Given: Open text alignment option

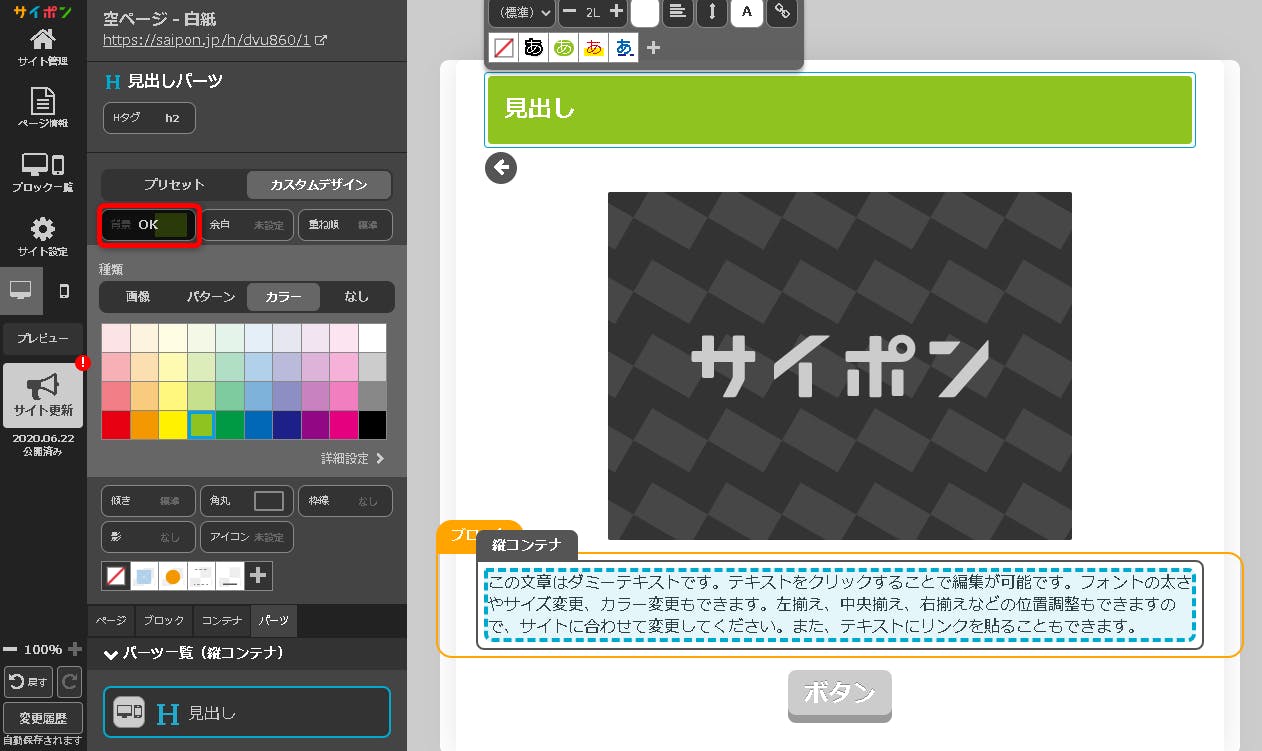Looking at the screenshot, I should [x=679, y=12].
